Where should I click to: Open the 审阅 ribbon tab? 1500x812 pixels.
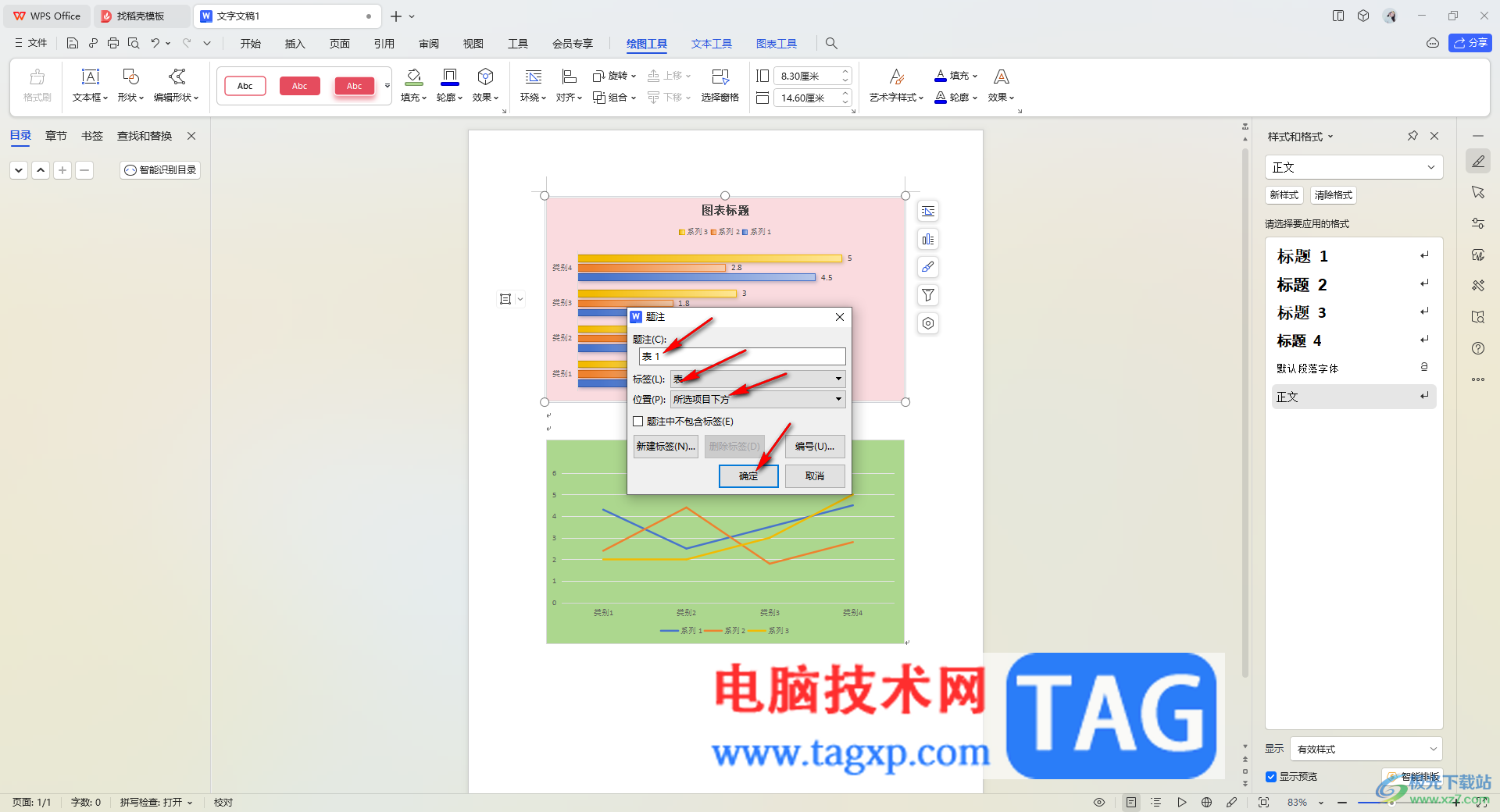[429, 44]
